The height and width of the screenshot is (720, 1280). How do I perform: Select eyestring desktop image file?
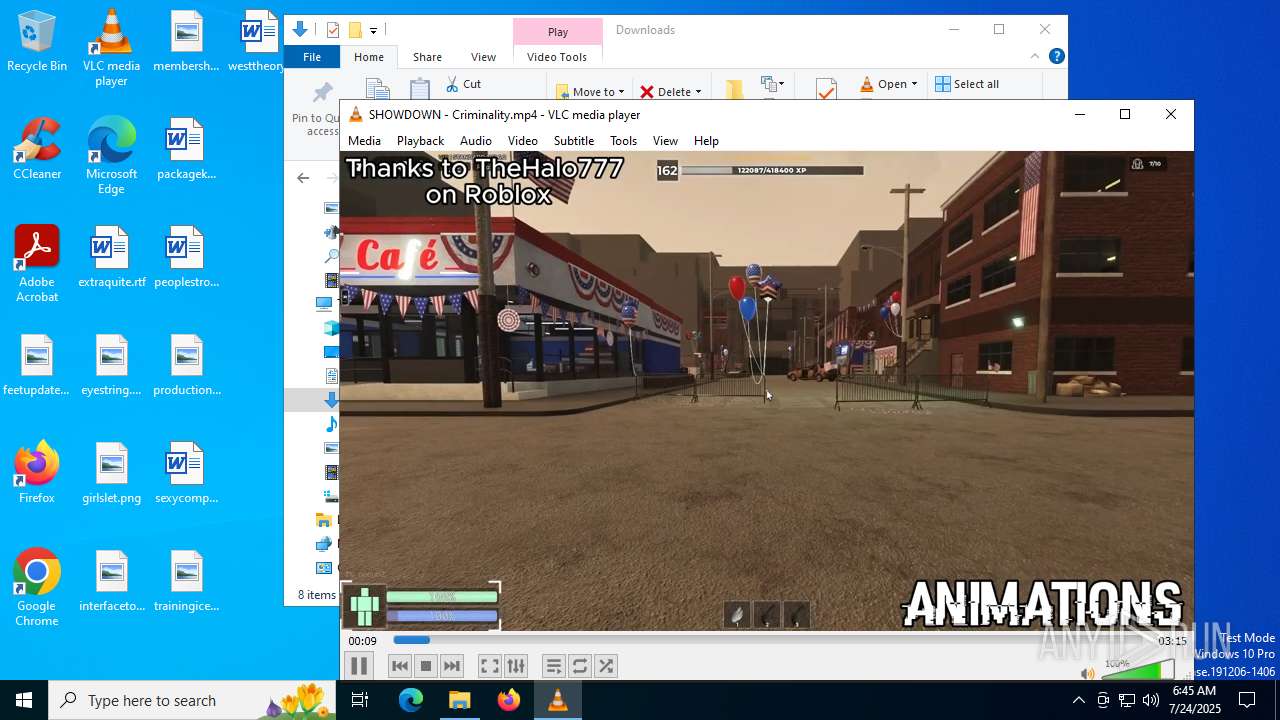pos(111,366)
